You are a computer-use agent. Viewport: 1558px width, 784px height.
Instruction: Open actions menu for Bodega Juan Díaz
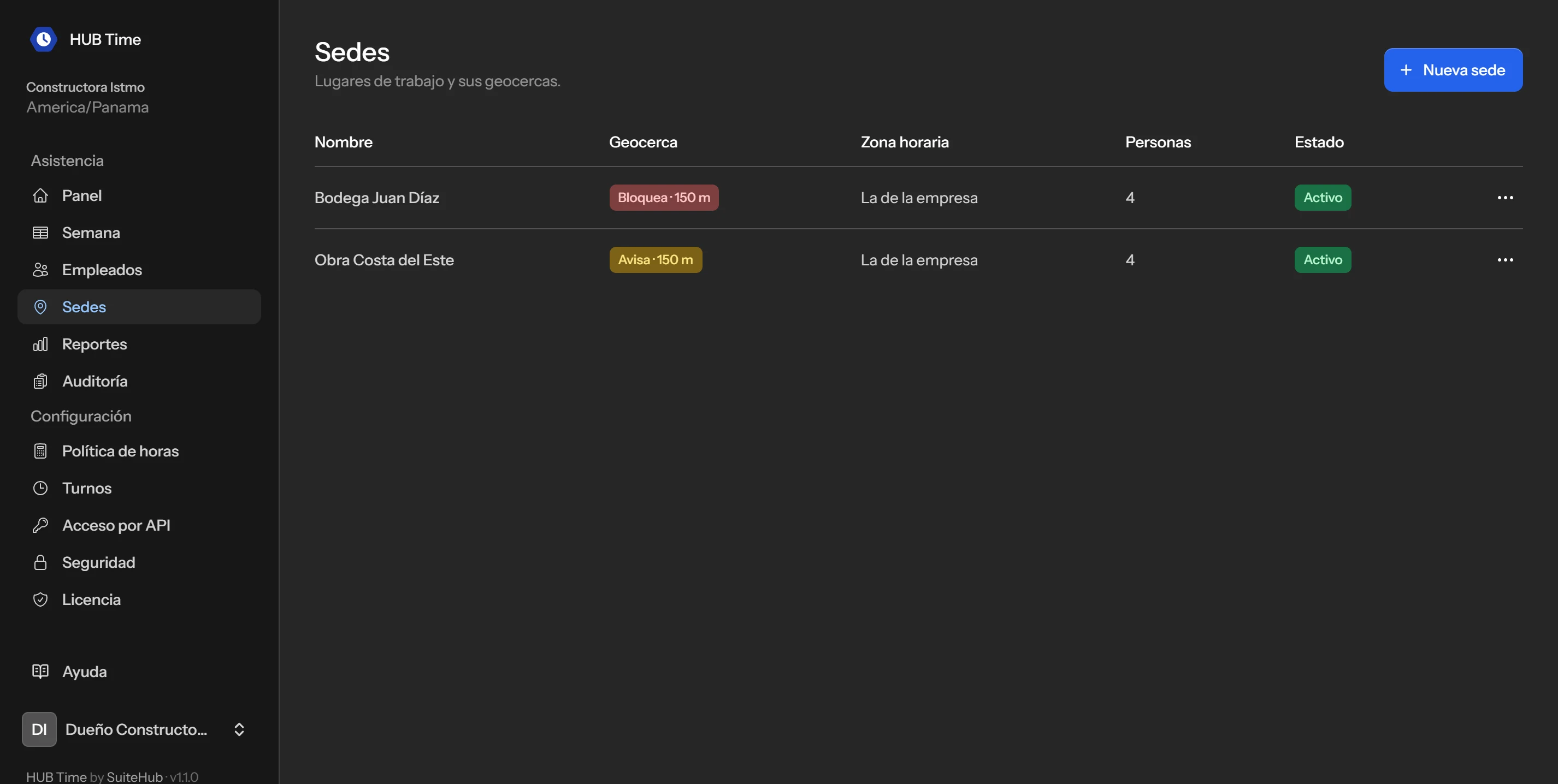pyautogui.click(x=1505, y=198)
